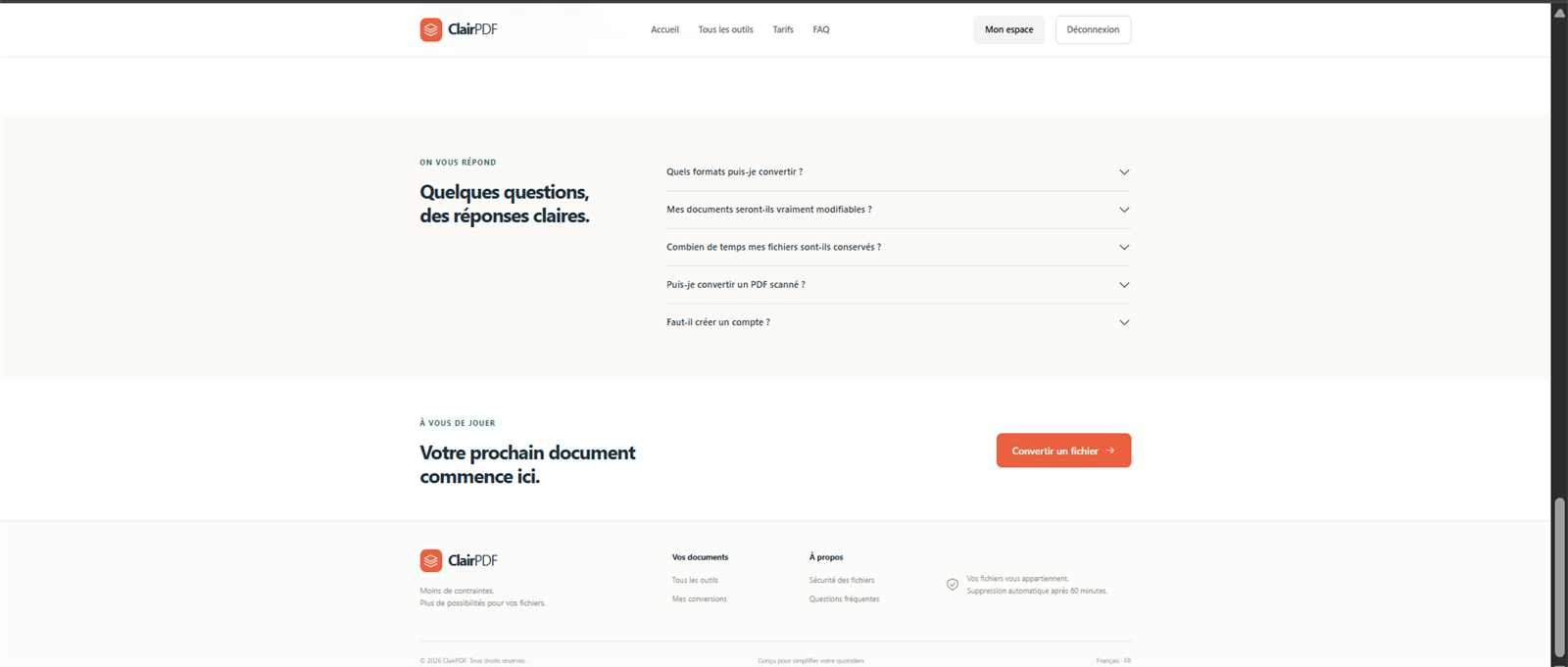The width and height of the screenshot is (1568, 667).
Task: Click question 'Faut-il créer un compte ?'
Action: point(718,322)
